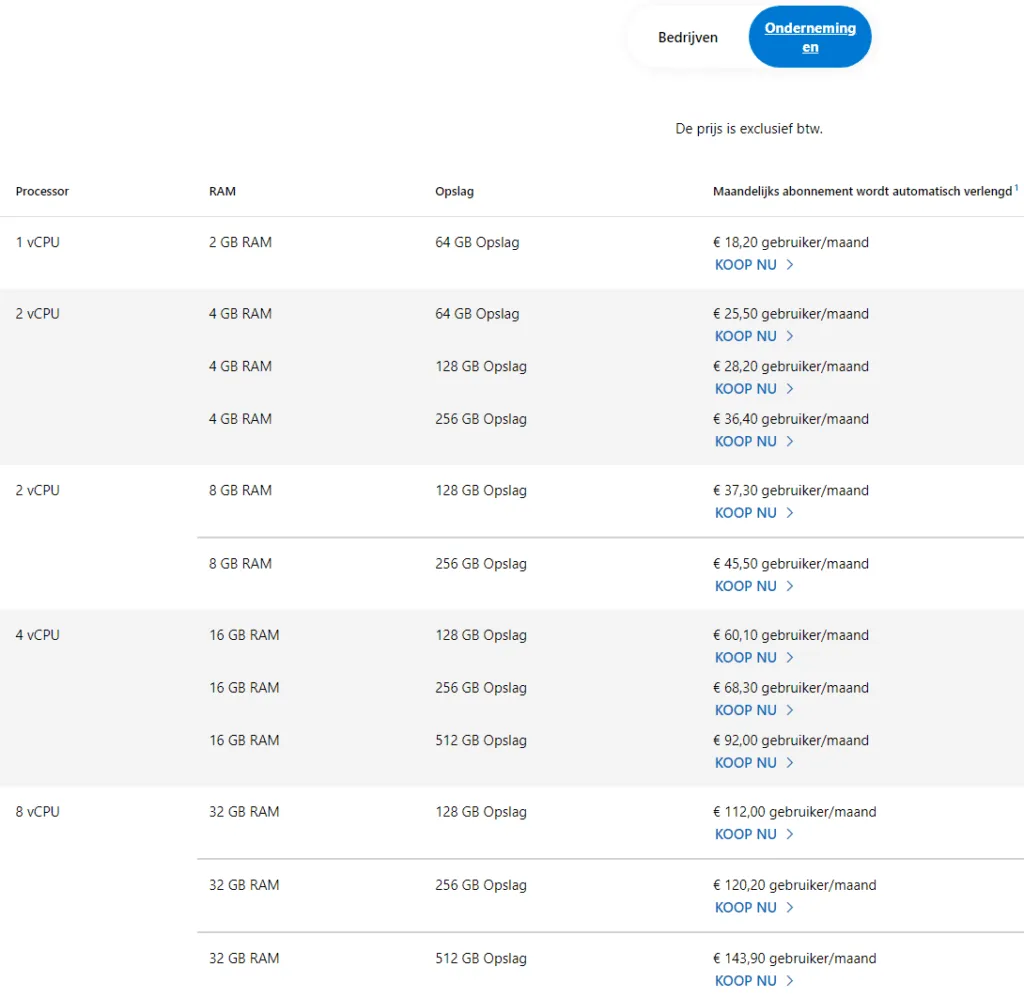Click the arrow icon beside the €25,50 KOOP NU

click(x=790, y=336)
